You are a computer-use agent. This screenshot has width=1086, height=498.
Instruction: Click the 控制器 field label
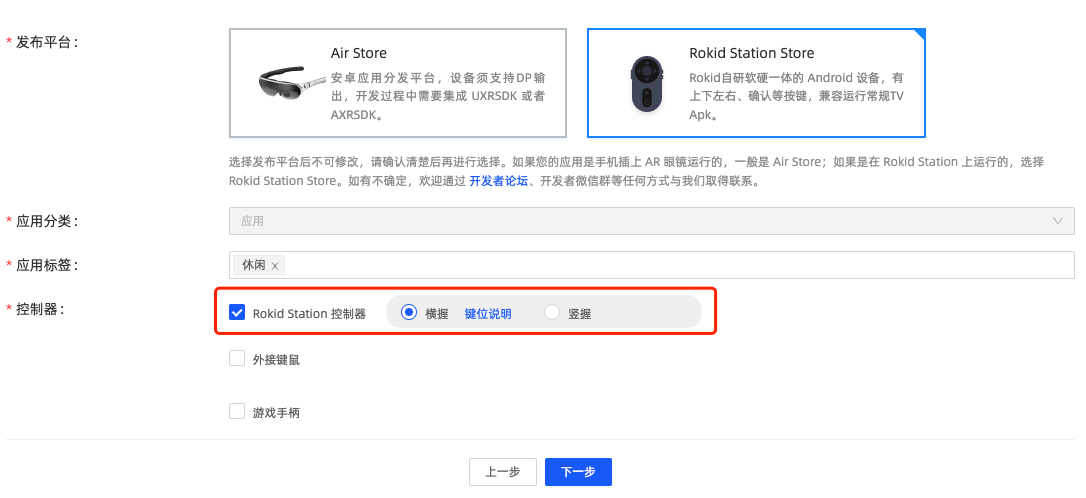coord(40,309)
